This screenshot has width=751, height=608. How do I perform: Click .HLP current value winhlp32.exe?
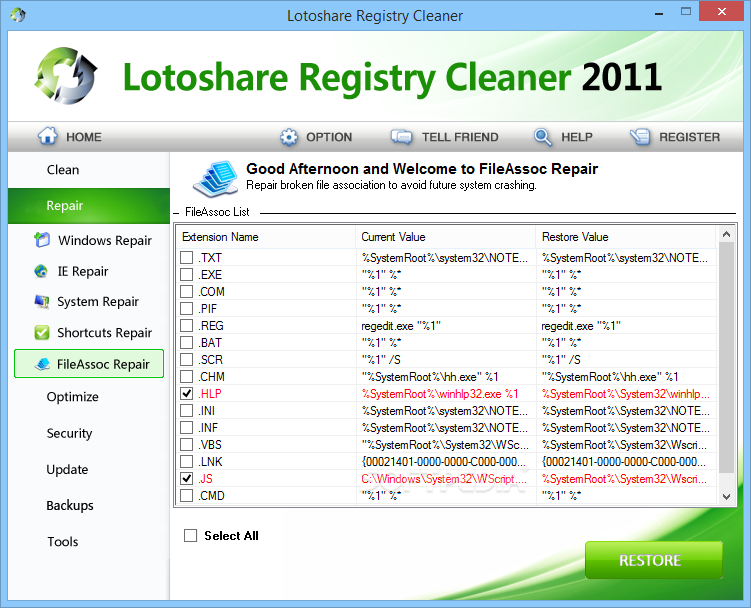point(440,394)
